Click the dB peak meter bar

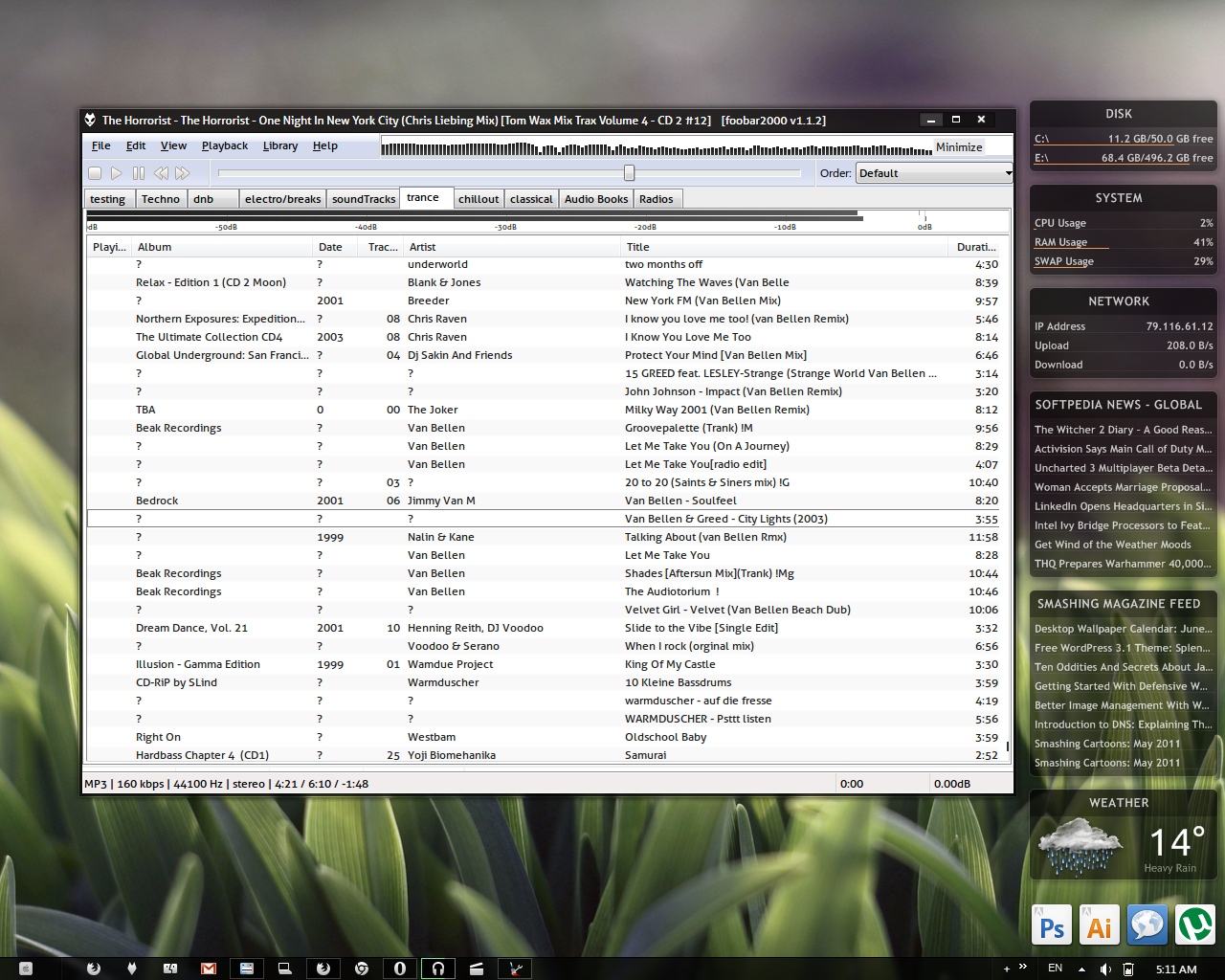[547, 221]
